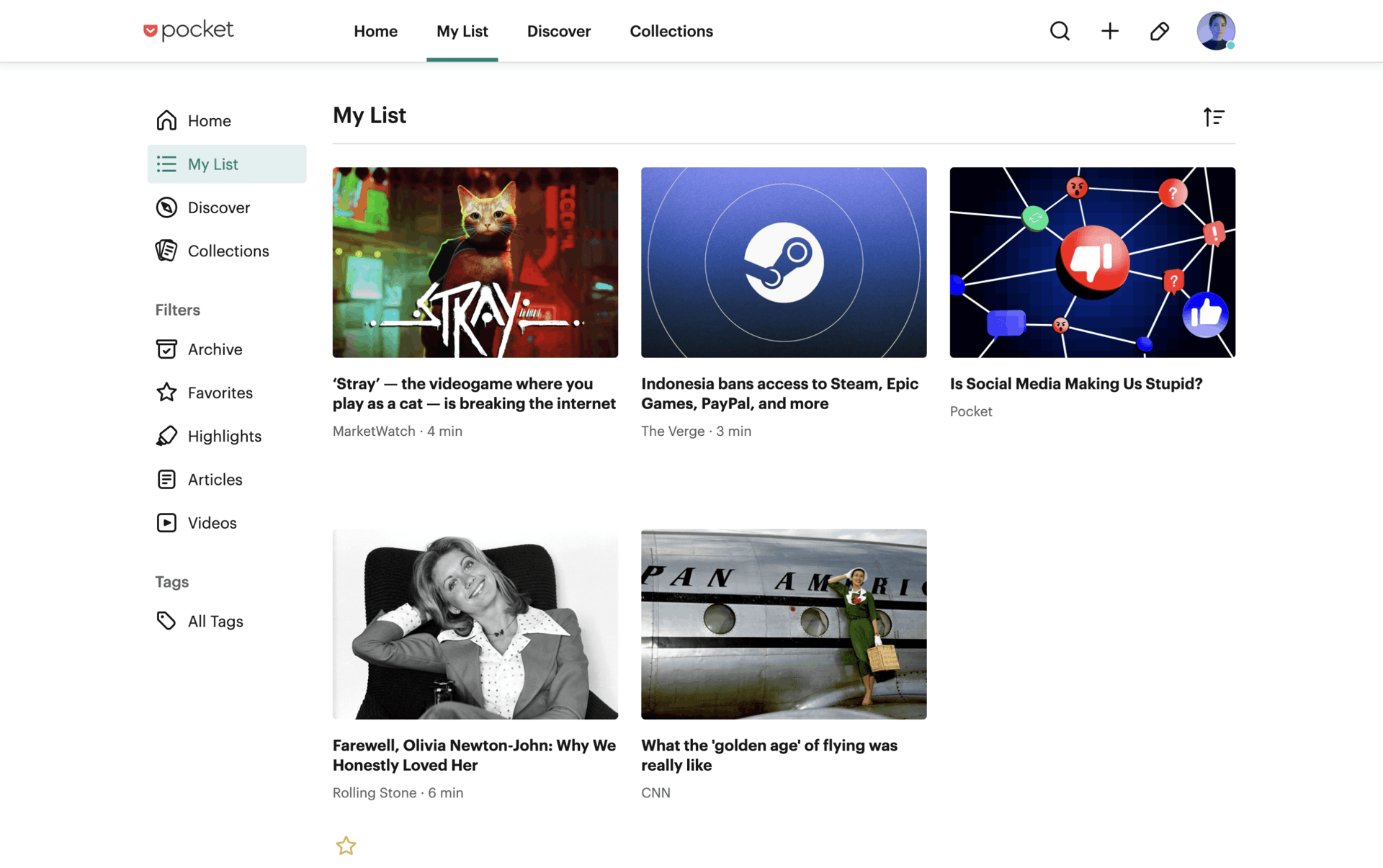This screenshot has width=1383, height=868.
Task: Open the Stray cat game thumbnail
Action: [475, 262]
